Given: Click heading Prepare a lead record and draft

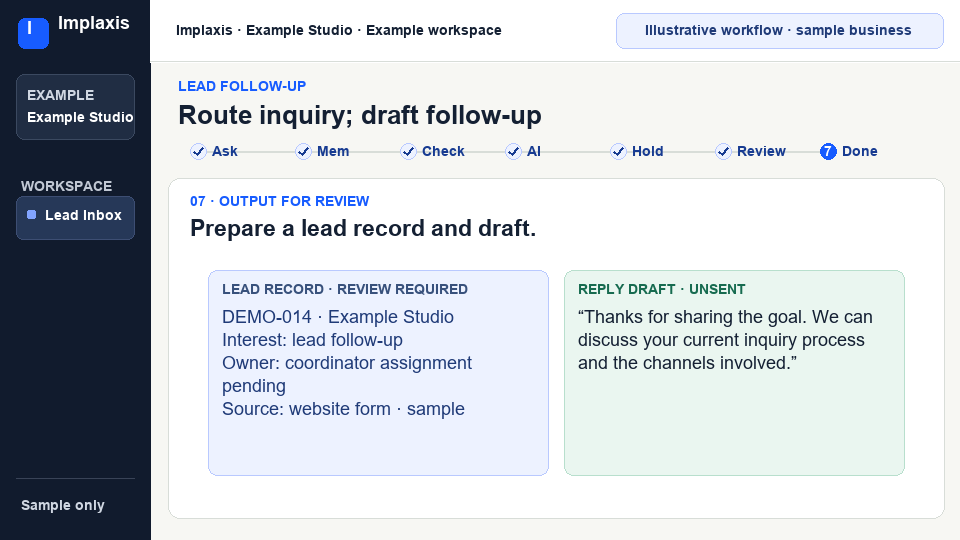Looking at the screenshot, I should (x=363, y=228).
